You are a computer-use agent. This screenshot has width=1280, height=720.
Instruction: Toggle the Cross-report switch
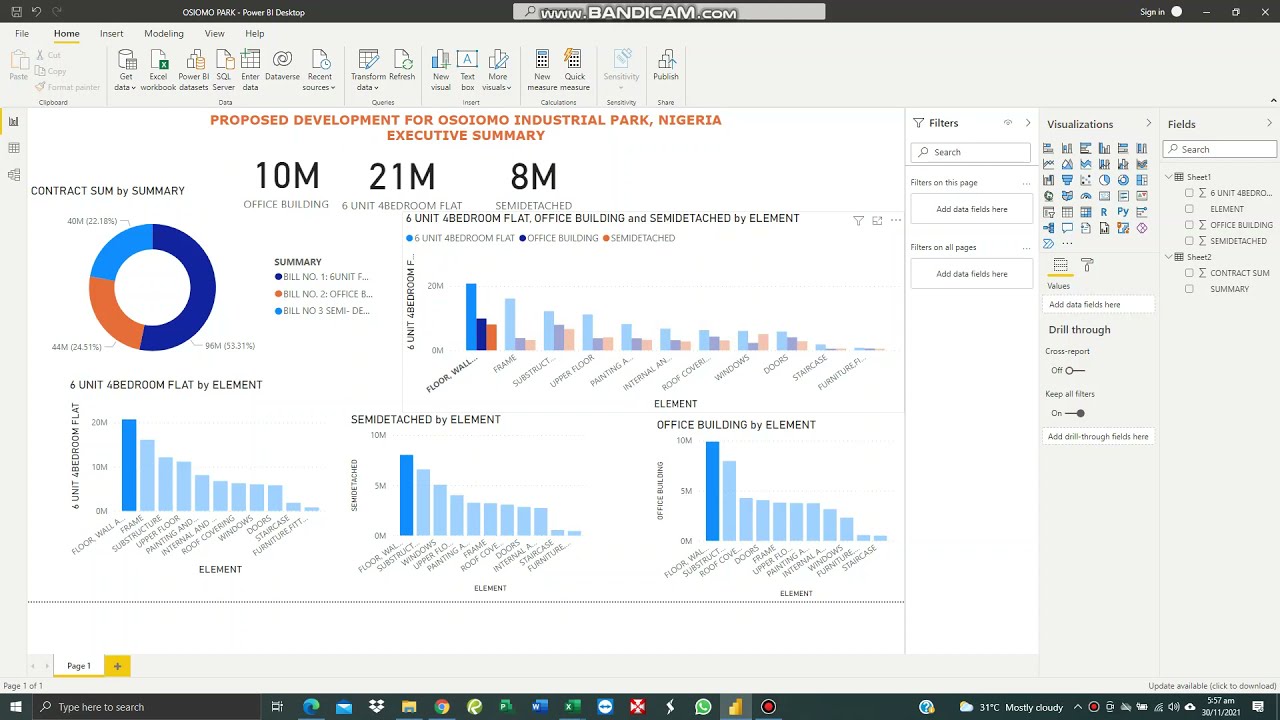(1074, 370)
